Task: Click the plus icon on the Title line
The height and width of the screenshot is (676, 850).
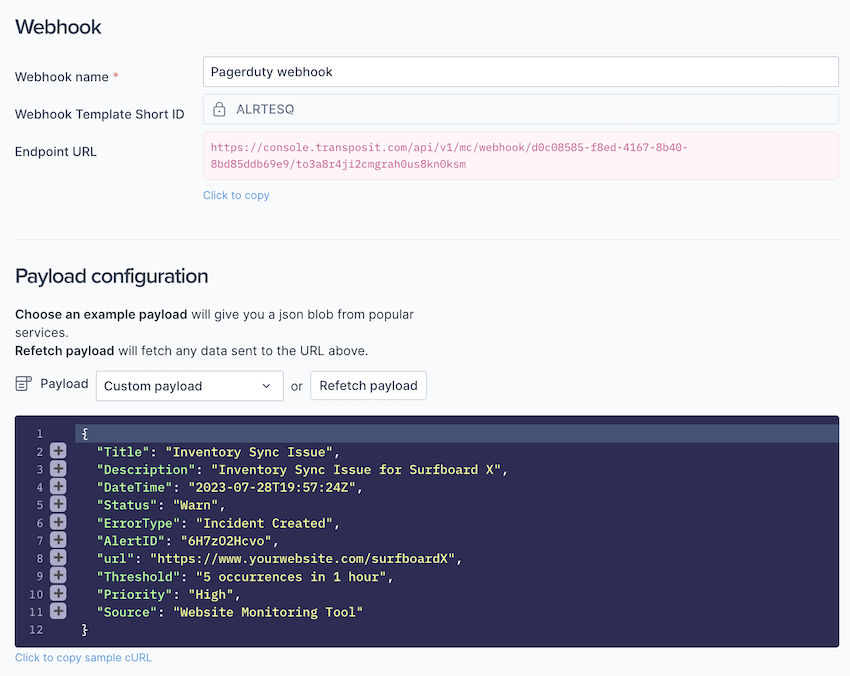Action: [x=58, y=452]
